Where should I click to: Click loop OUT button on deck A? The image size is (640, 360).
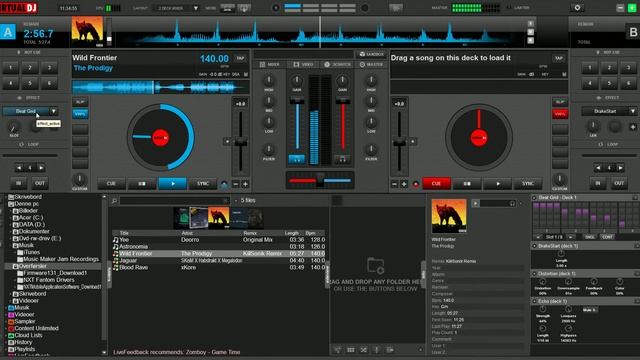click(40, 183)
